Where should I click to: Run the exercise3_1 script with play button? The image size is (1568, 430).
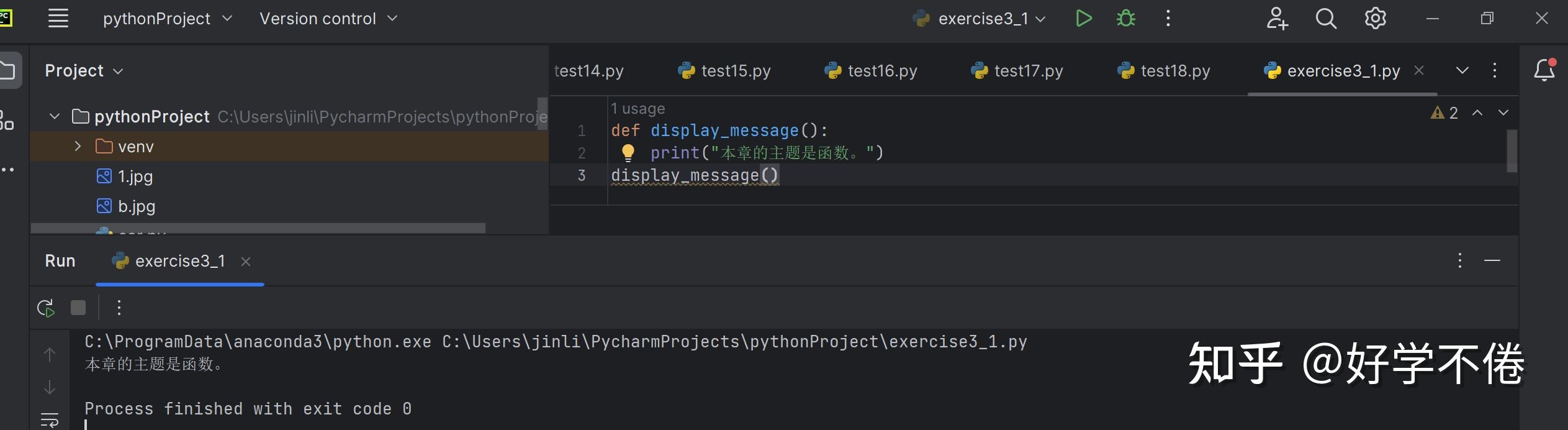1084,19
